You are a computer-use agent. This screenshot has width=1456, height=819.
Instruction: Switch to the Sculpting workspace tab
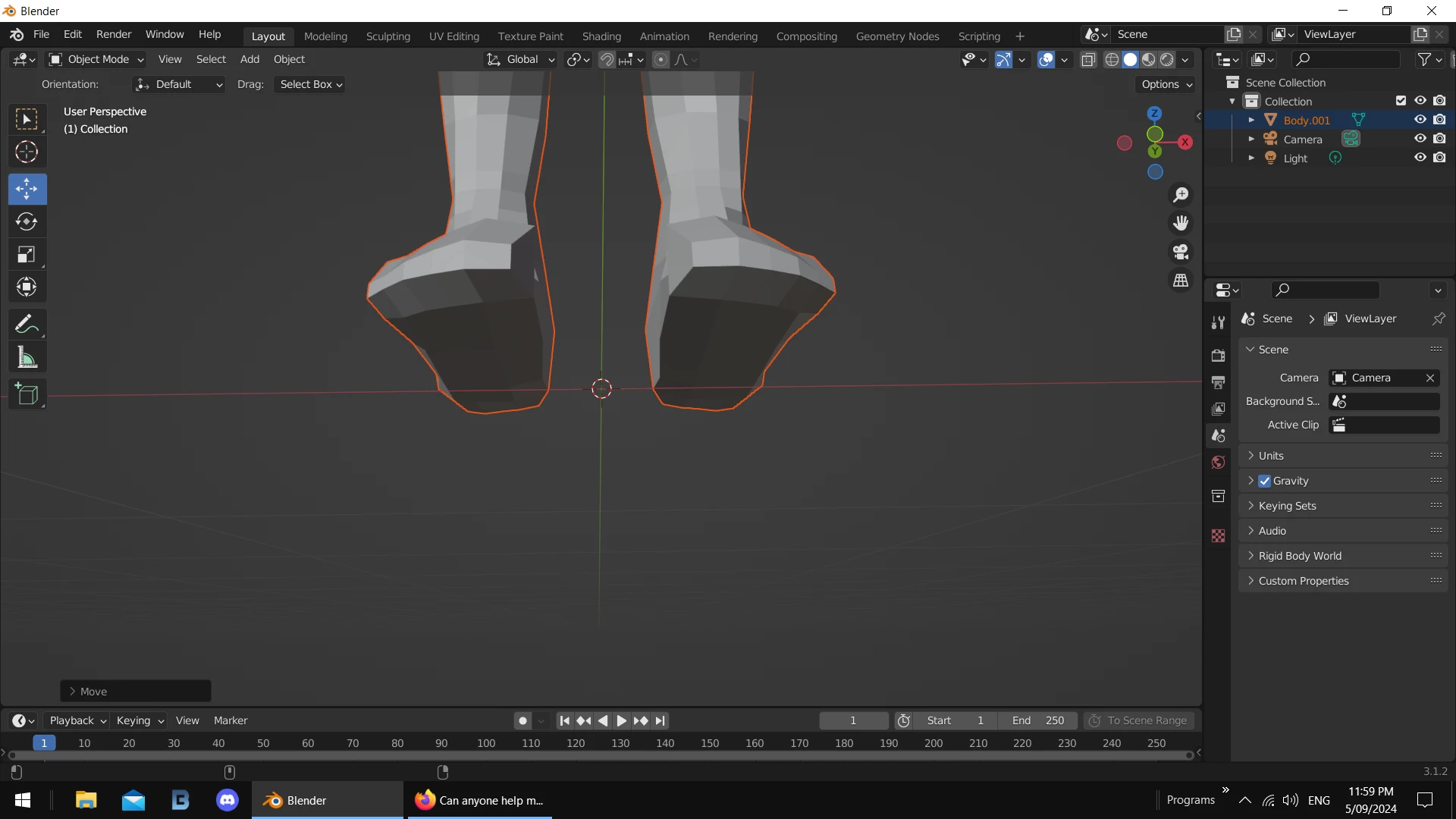pyautogui.click(x=388, y=36)
